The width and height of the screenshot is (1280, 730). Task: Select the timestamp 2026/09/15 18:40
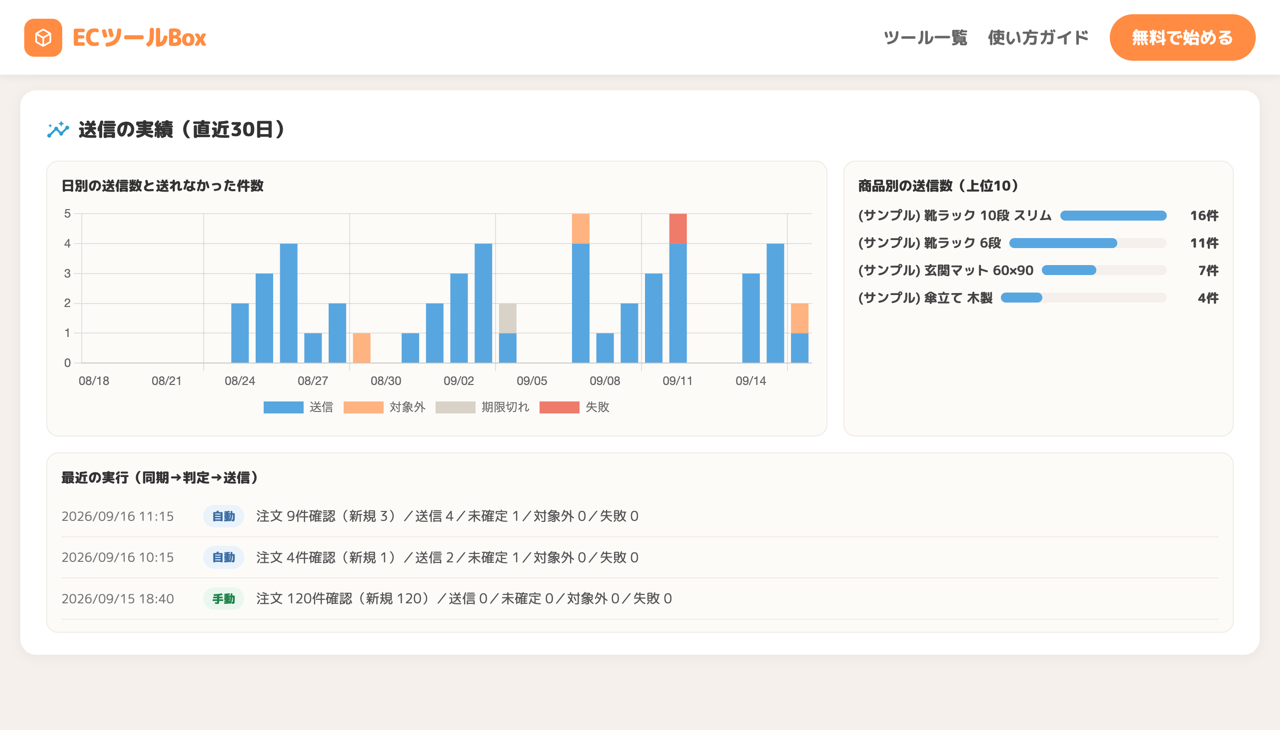click(118, 599)
